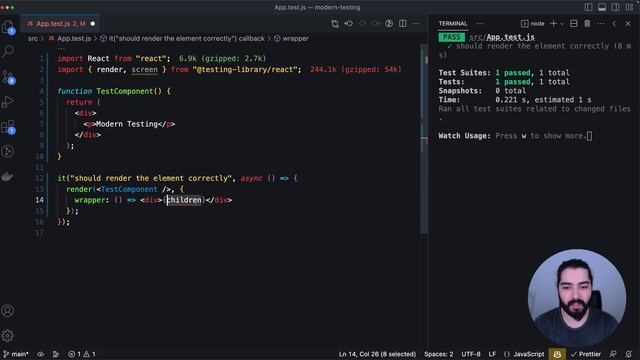Split the terminal pane
Screen dimensions: 640x360
(x=573, y=24)
